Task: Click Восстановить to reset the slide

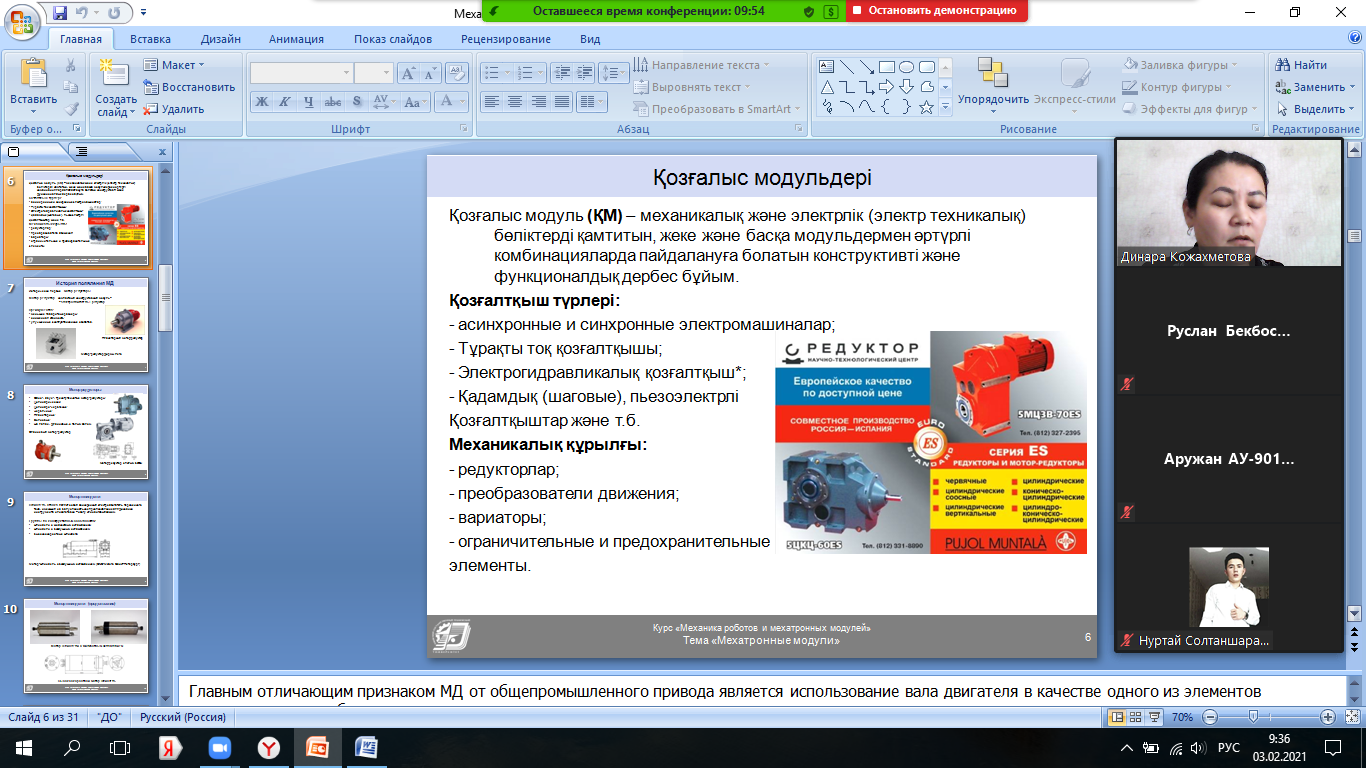Action: click(190, 87)
